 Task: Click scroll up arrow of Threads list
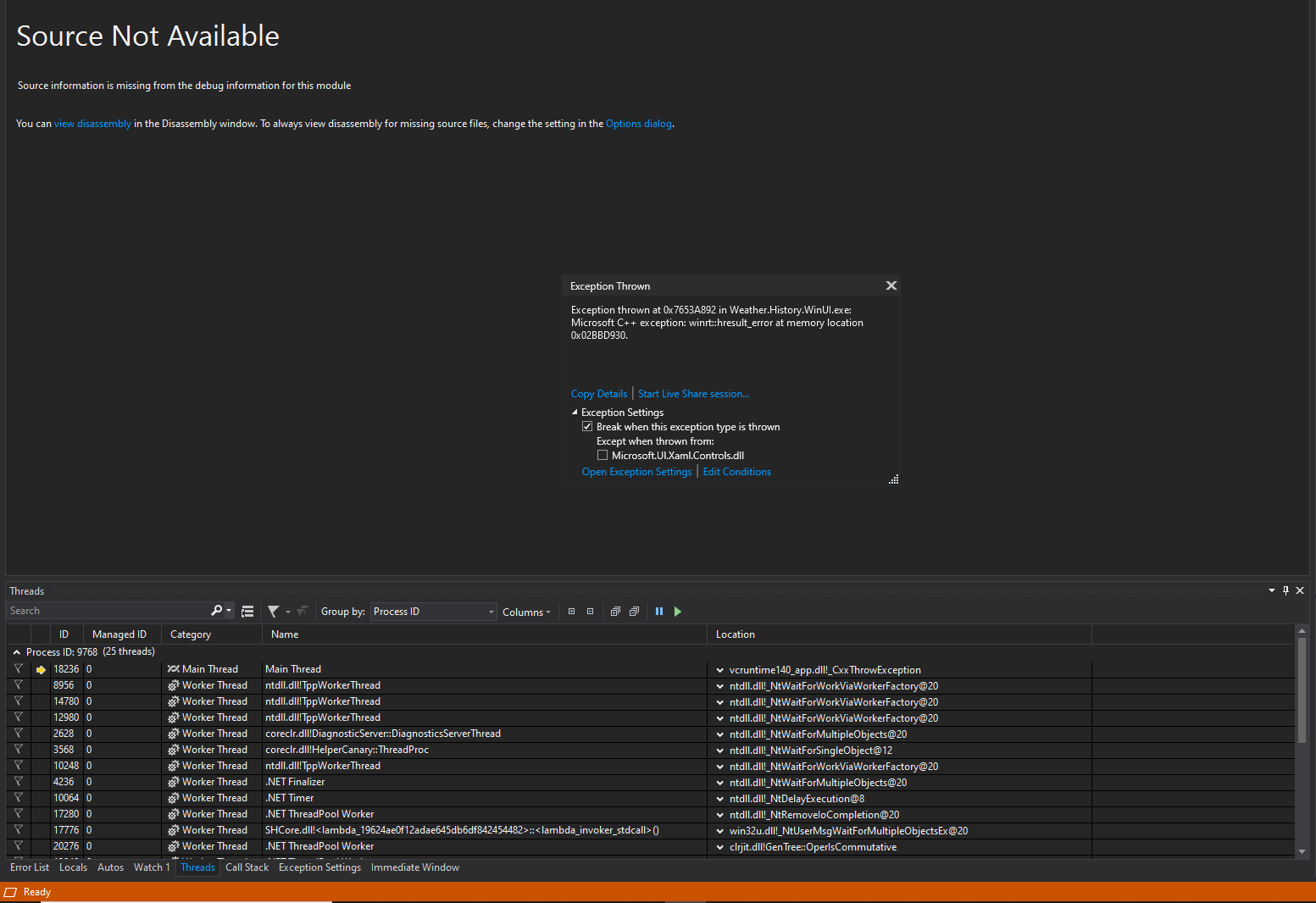1302,631
